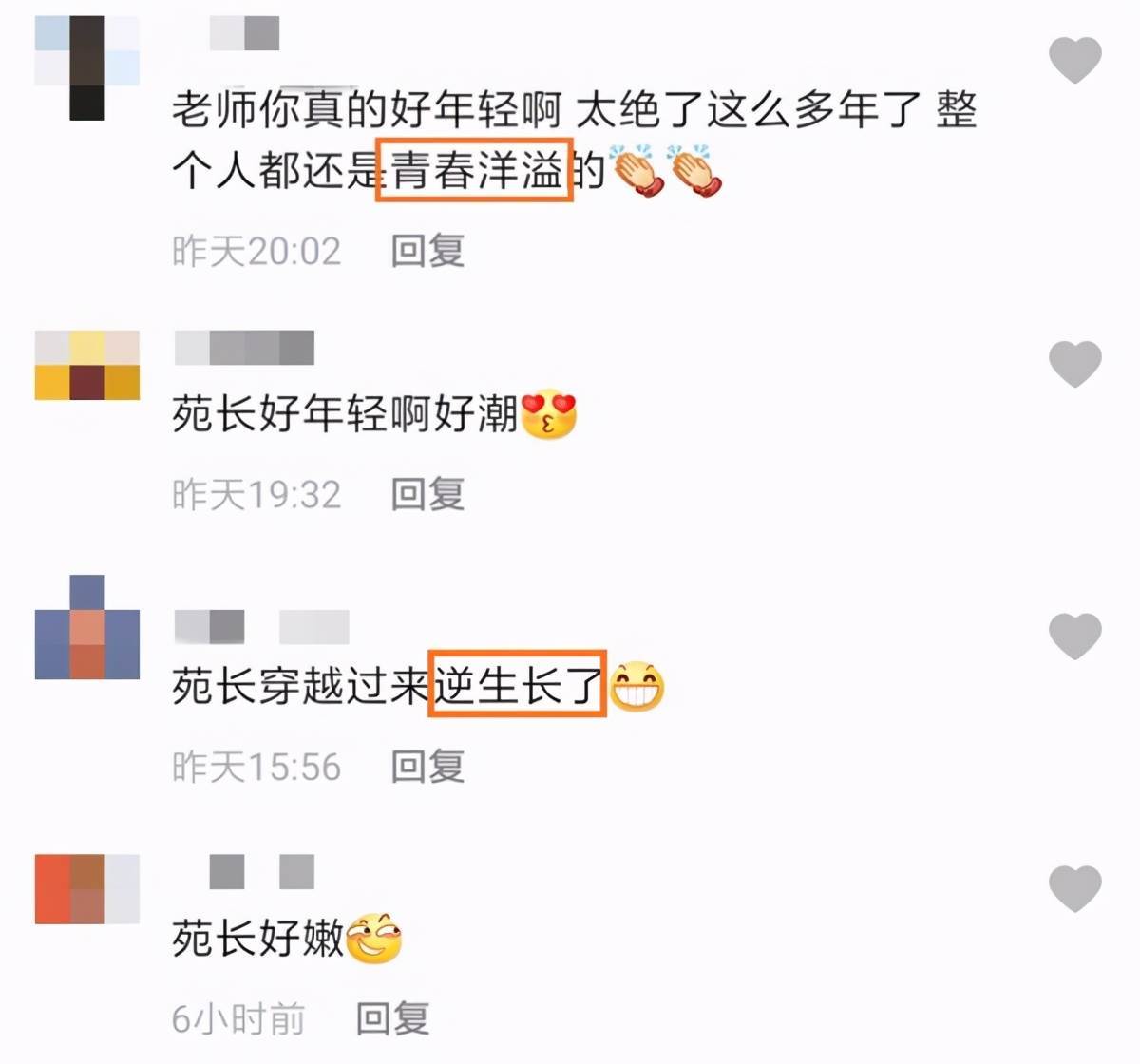
Task: Open avatar of the 老师你真的好年轻 commenter
Action: point(87,68)
